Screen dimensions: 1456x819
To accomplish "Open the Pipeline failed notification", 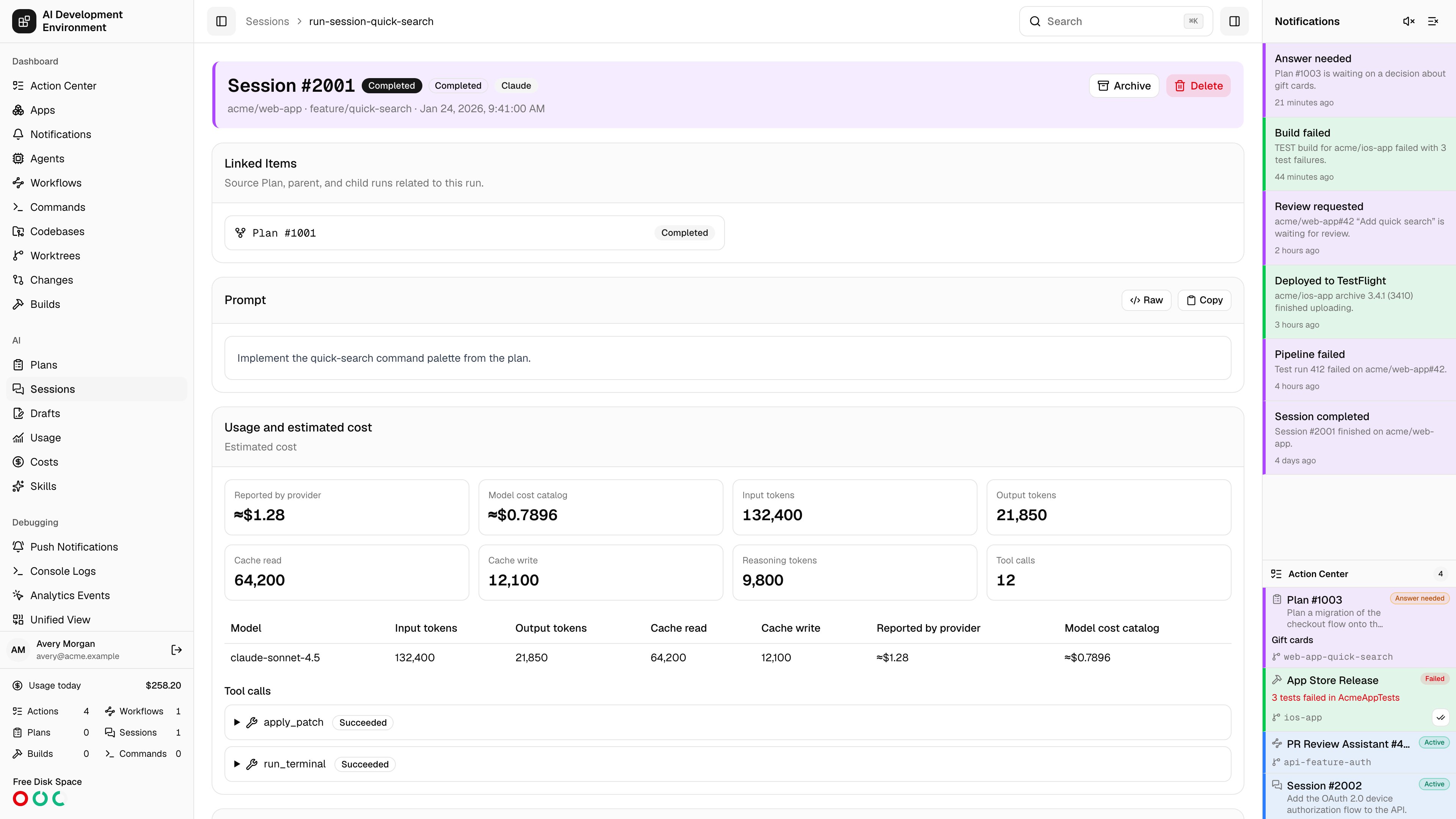I will [1359, 370].
